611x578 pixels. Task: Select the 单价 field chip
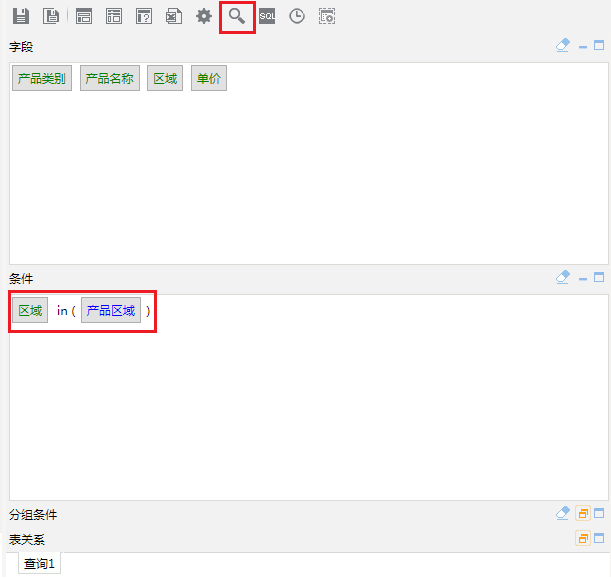click(208, 78)
